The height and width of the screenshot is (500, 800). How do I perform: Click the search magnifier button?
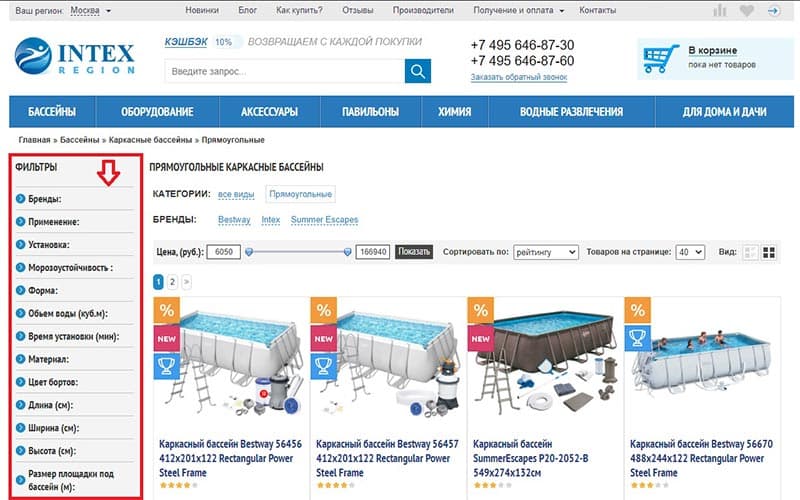[417, 71]
